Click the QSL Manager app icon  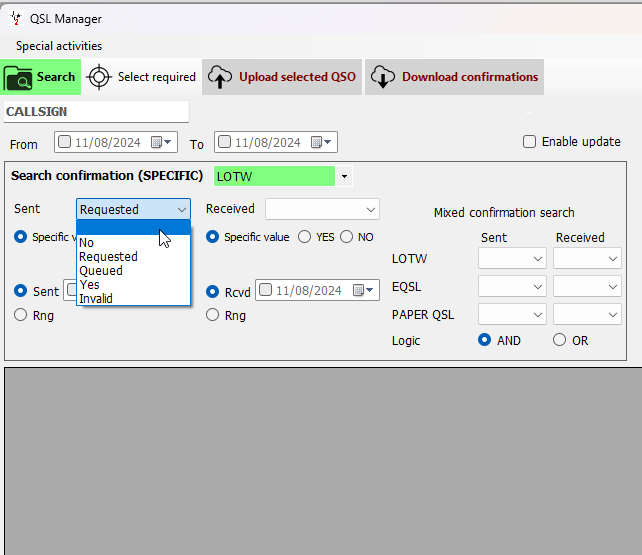pos(16,18)
